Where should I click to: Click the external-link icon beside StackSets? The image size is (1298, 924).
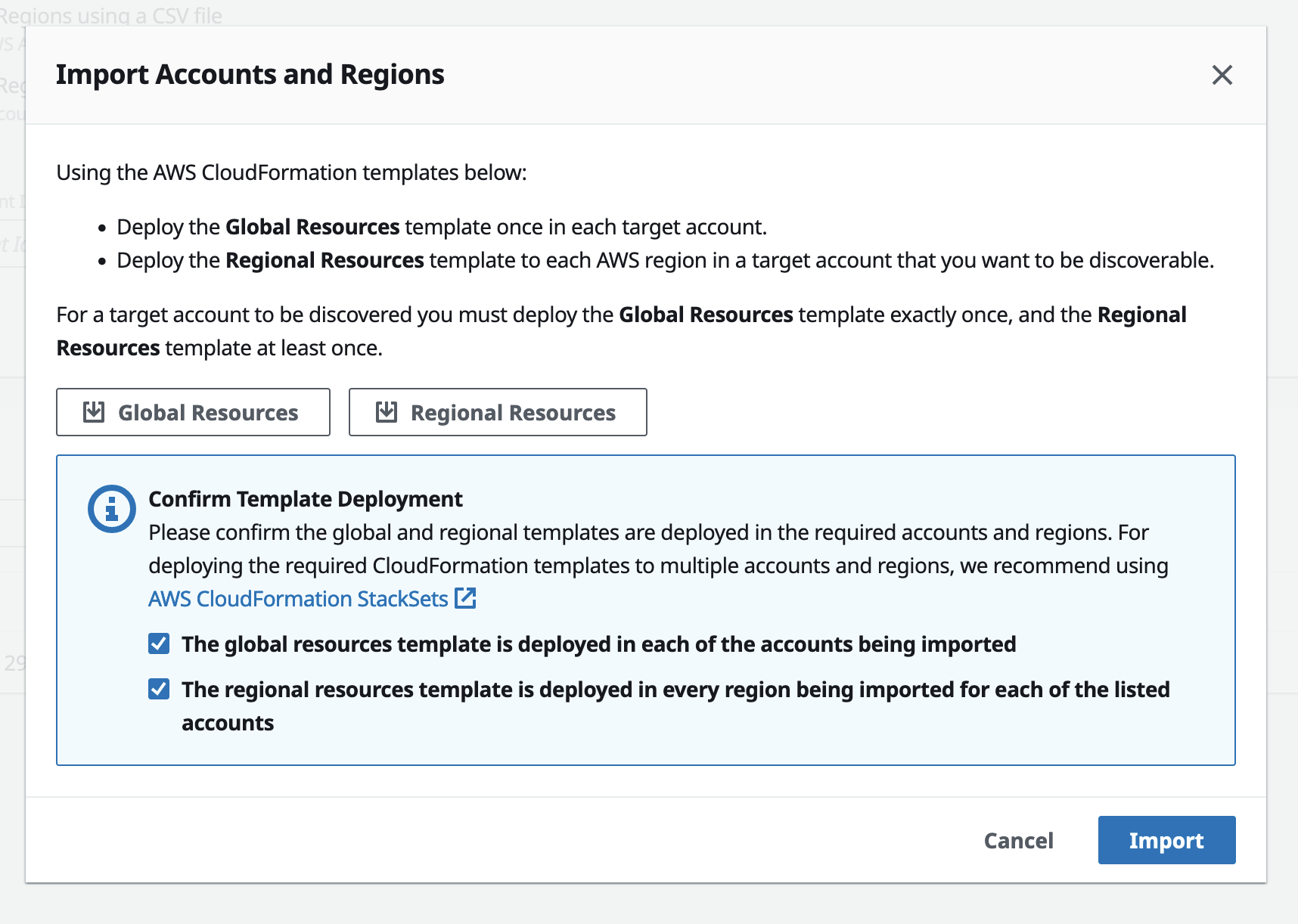click(x=466, y=598)
